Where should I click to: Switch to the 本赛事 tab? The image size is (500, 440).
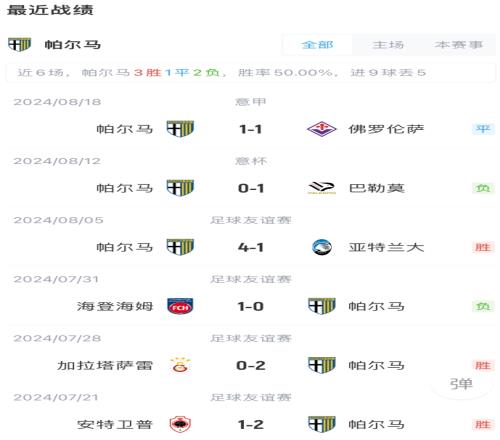coord(459,45)
